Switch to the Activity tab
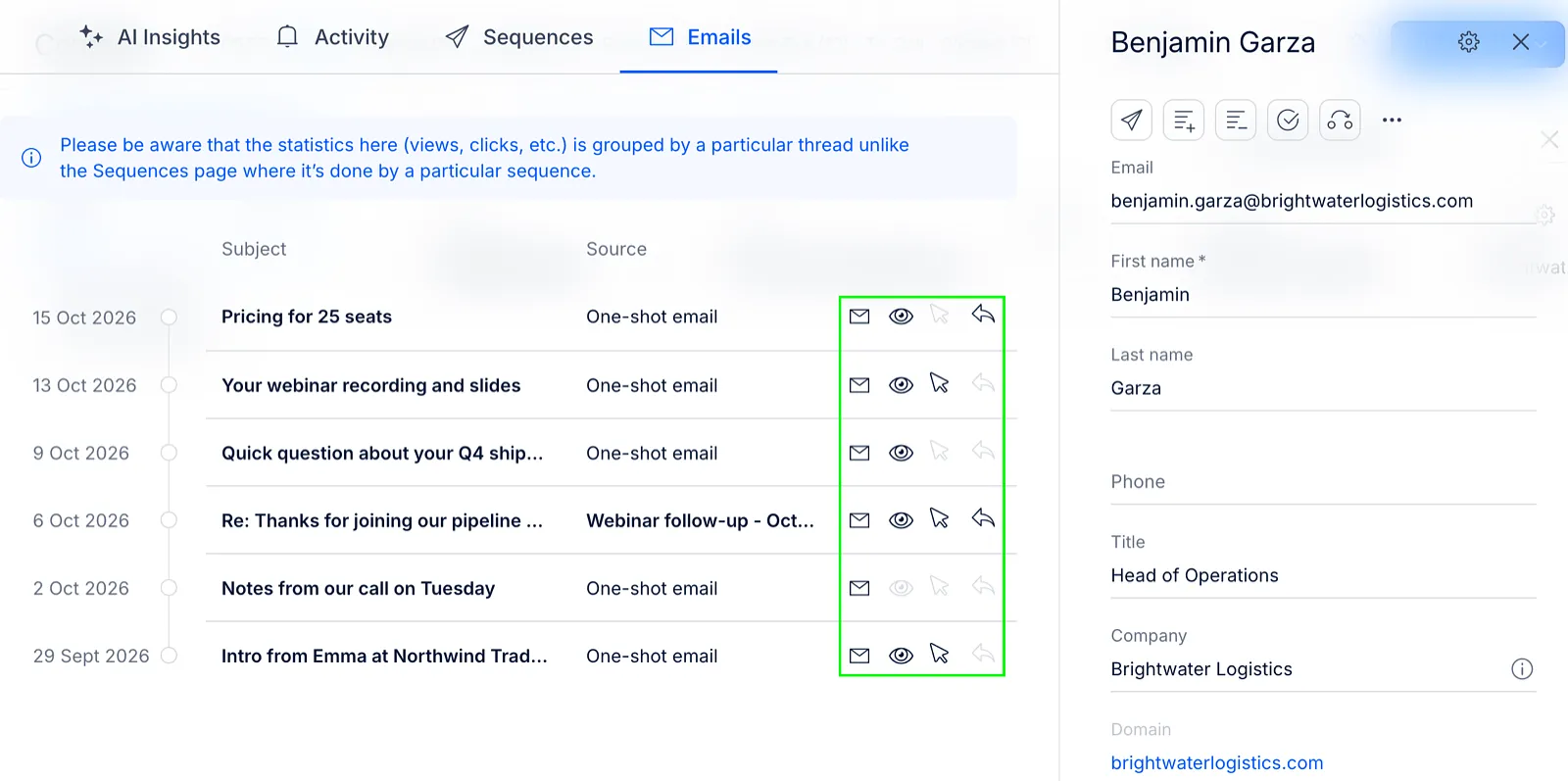1568x781 pixels. (332, 37)
